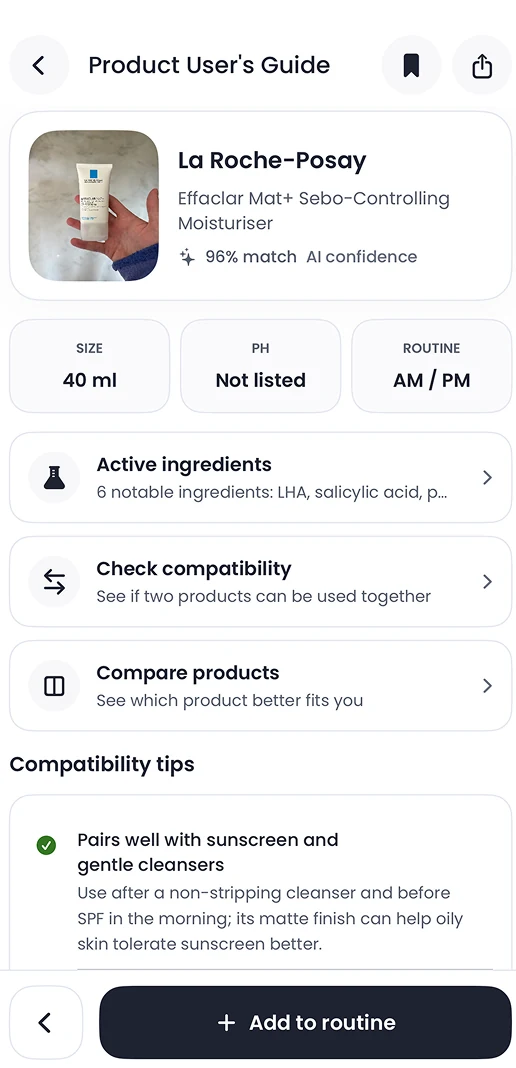
Task: Tap the SIZE 40 ml info tile
Action: [89, 366]
